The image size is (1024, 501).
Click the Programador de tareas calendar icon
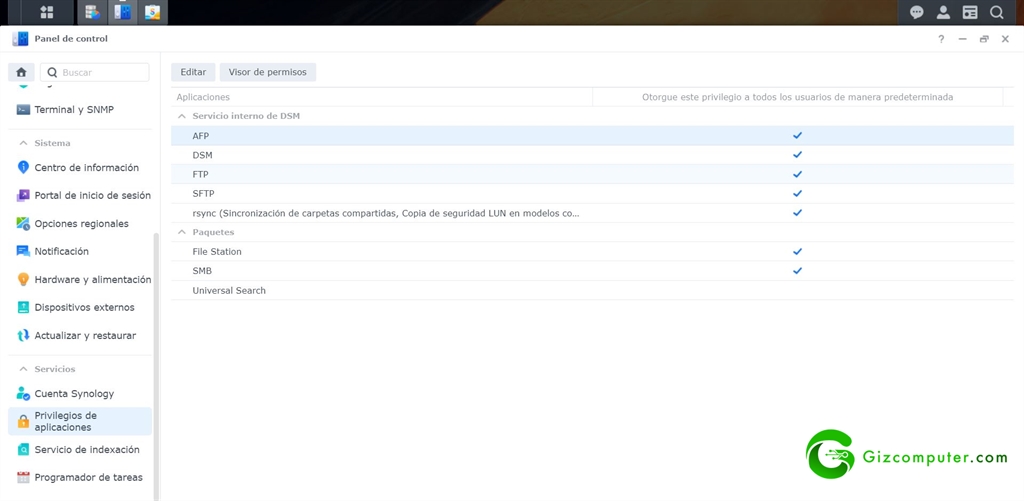24,477
